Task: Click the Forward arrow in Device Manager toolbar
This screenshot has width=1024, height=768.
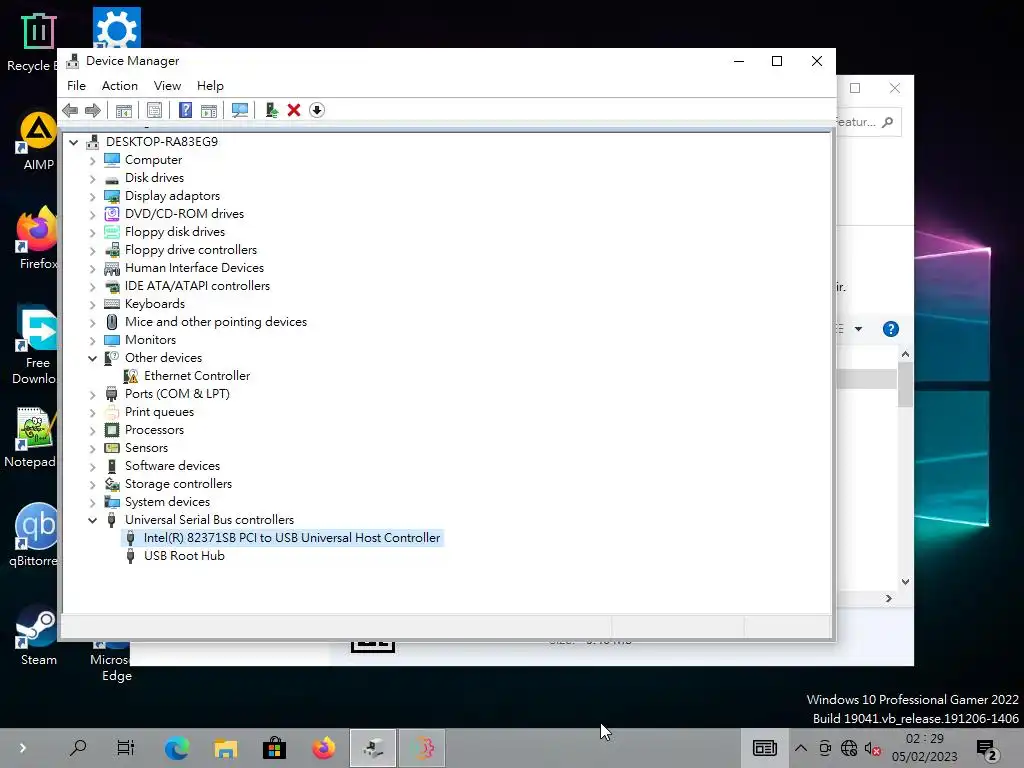Action: click(93, 110)
